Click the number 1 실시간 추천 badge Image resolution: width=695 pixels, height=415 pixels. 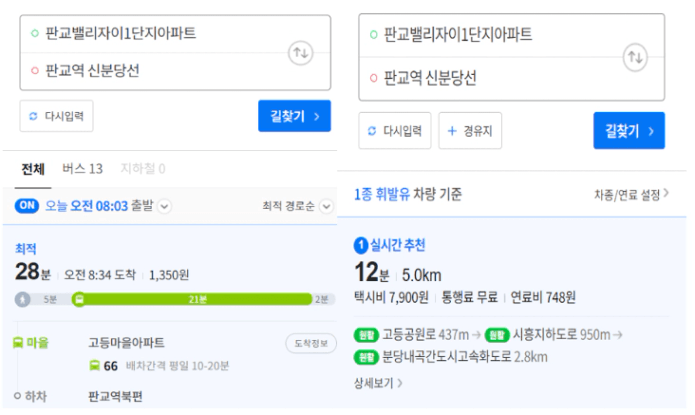(360, 245)
